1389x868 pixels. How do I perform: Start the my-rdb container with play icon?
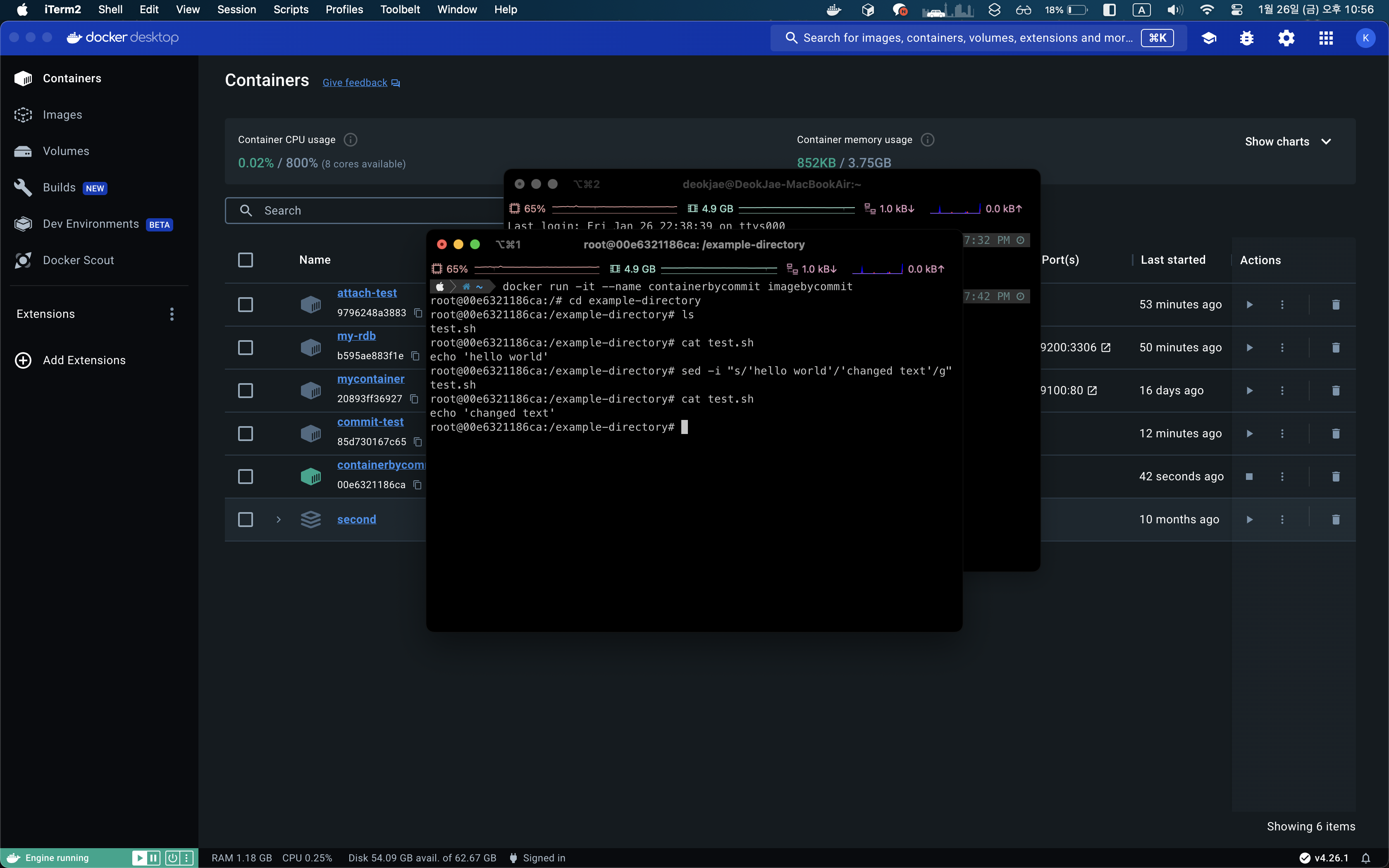pyautogui.click(x=1249, y=347)
